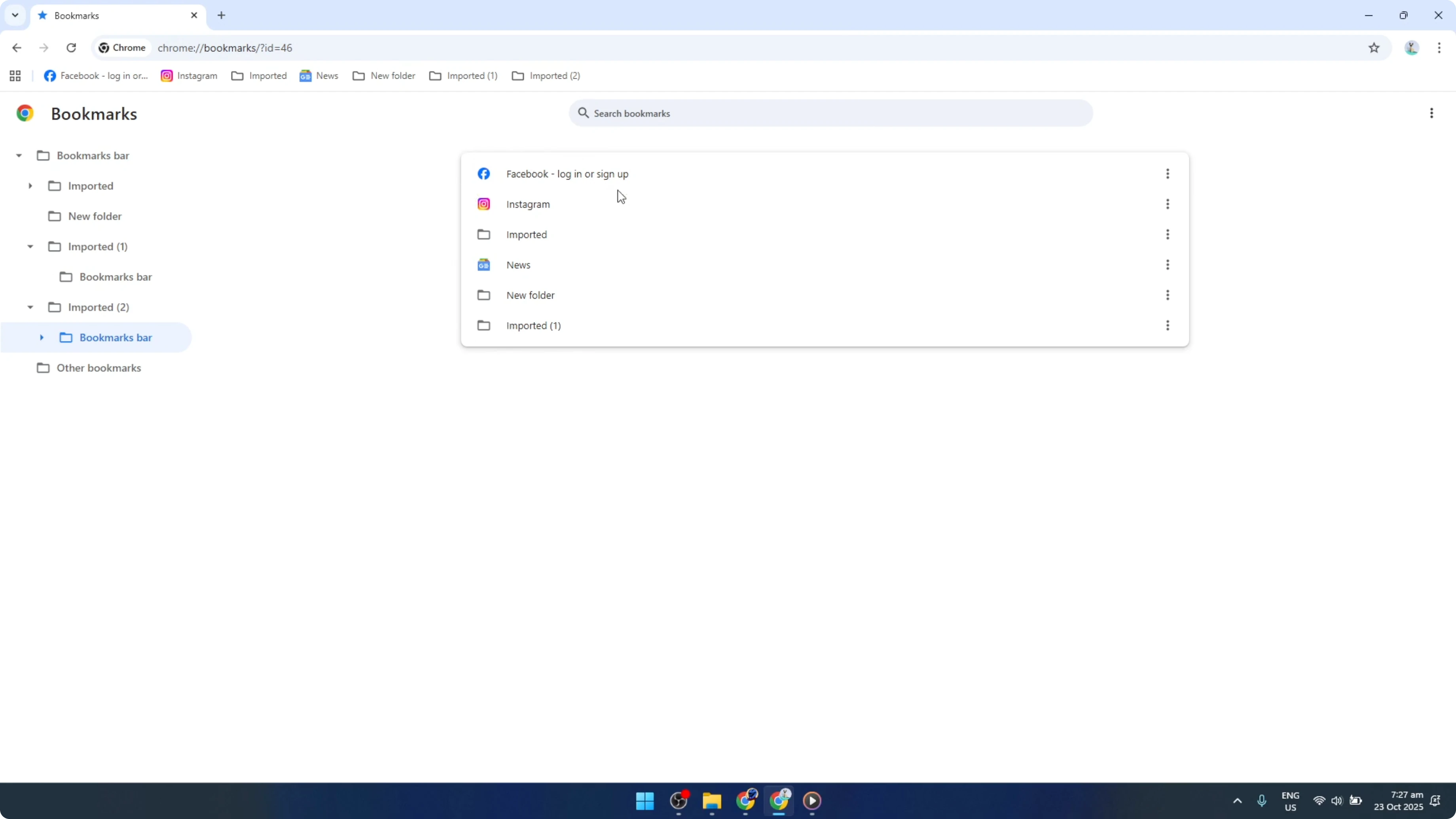Click the back navigation arrow
Screen dimensions: 1456x819
tap(16, 48)
